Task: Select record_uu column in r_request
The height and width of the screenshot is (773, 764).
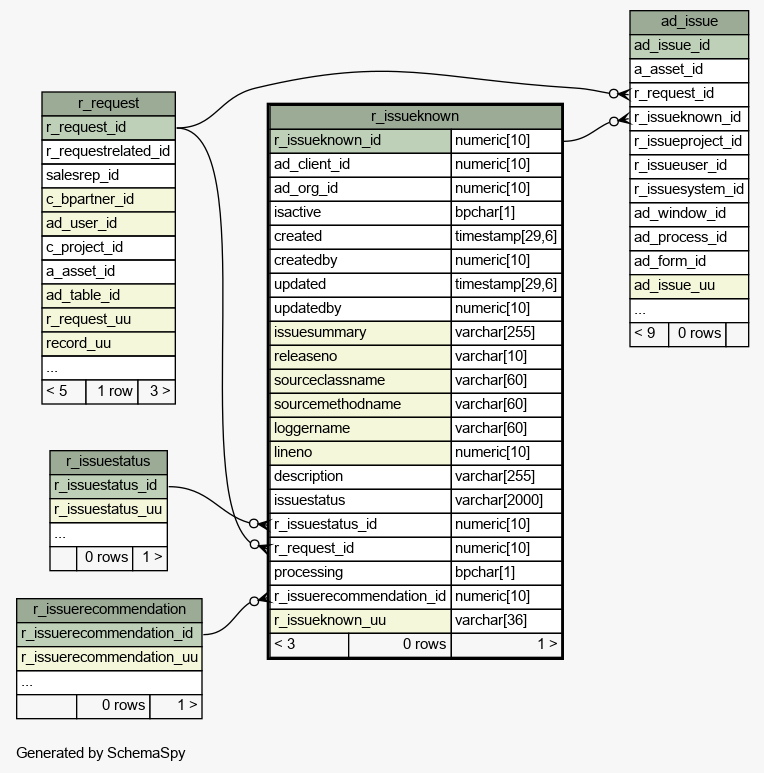Action: pos(108,344)
